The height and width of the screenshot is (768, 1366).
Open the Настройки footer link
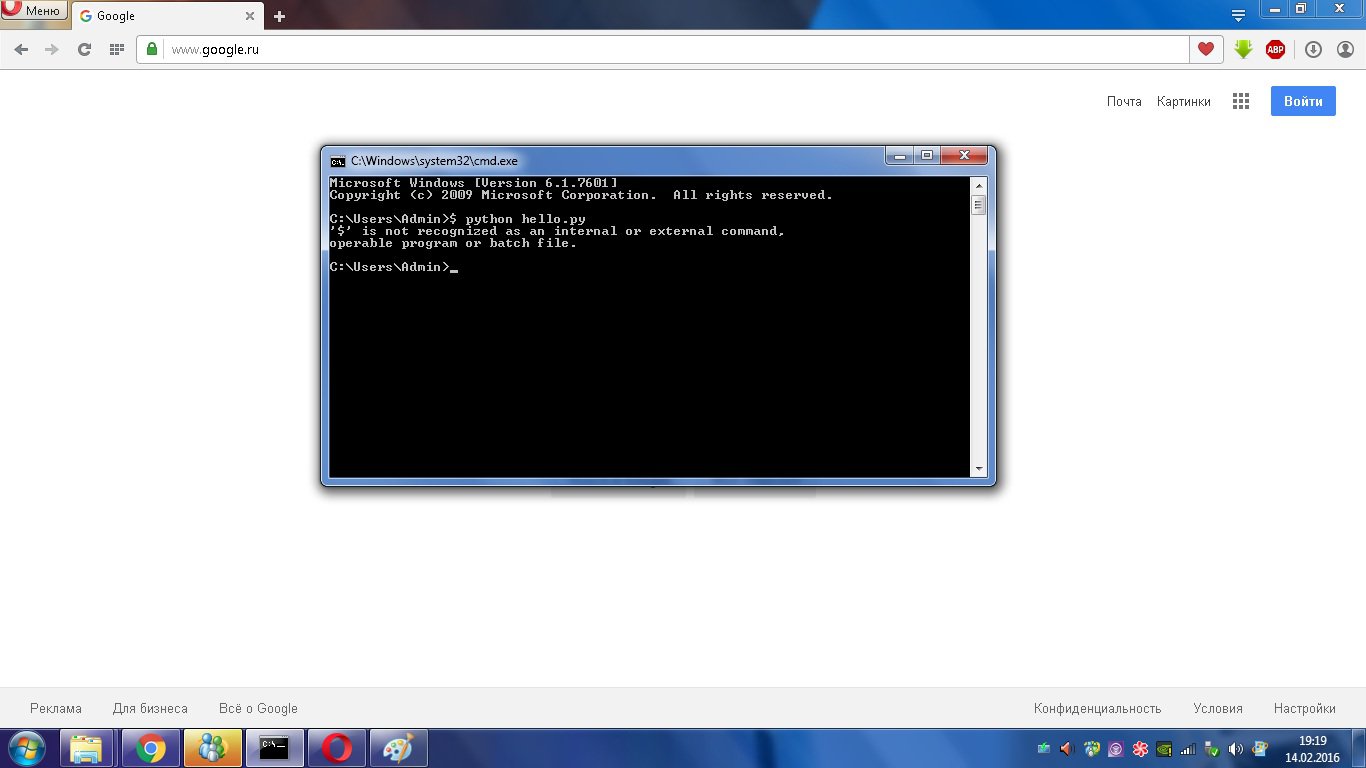tap(1305, 708)
